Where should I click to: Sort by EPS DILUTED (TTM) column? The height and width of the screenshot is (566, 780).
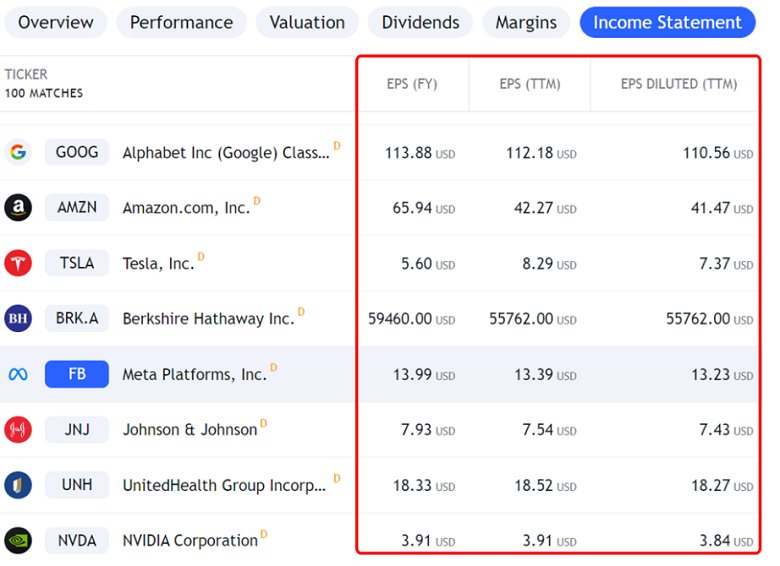point(678,84)
